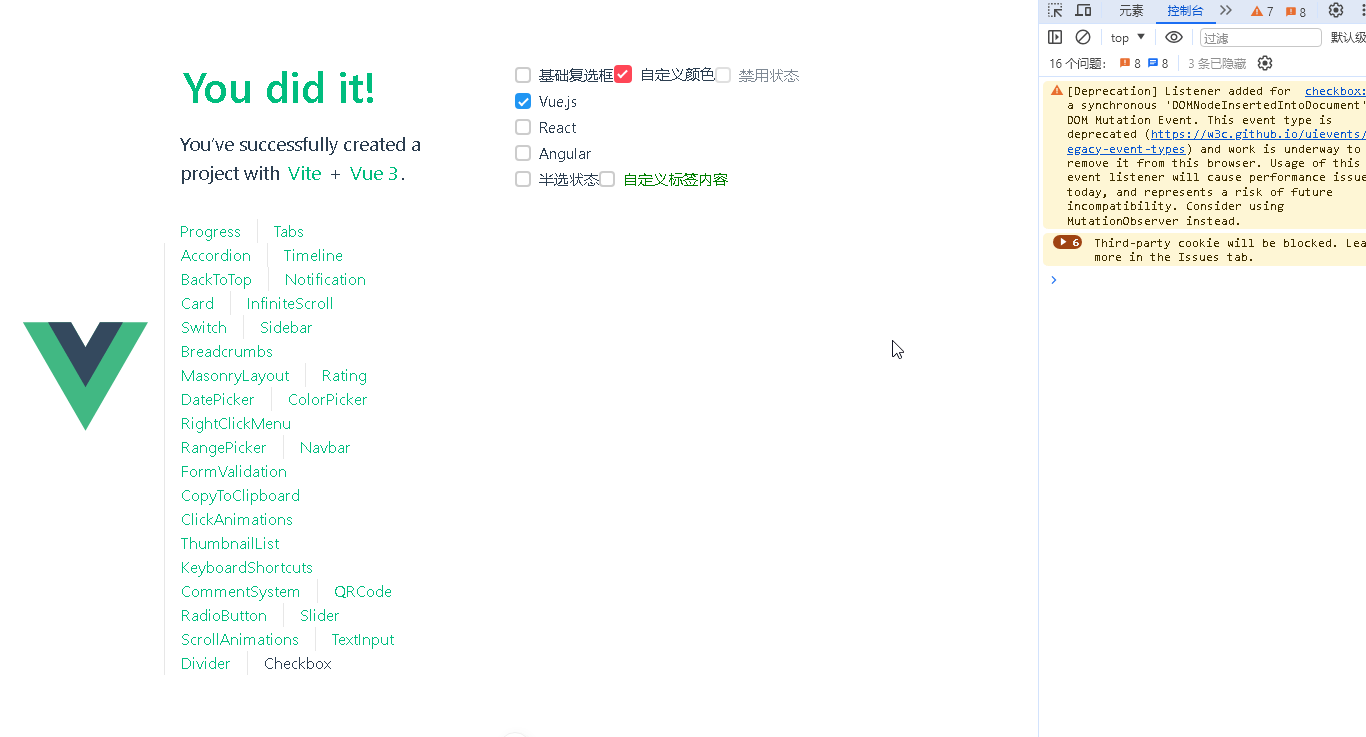1366x737 pixels.
Task: Toggle the 半选状态 checkbox
Action: [523, 179]
